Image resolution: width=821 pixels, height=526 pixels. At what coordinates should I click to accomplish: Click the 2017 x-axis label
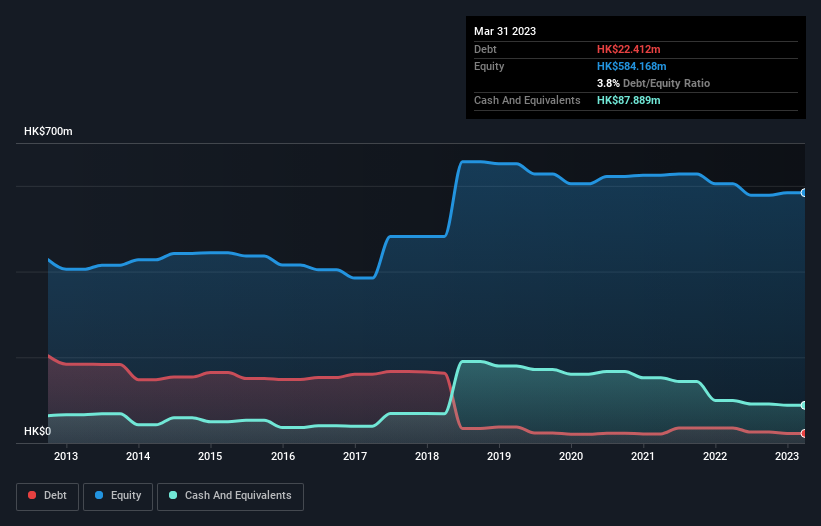[355, 456]
